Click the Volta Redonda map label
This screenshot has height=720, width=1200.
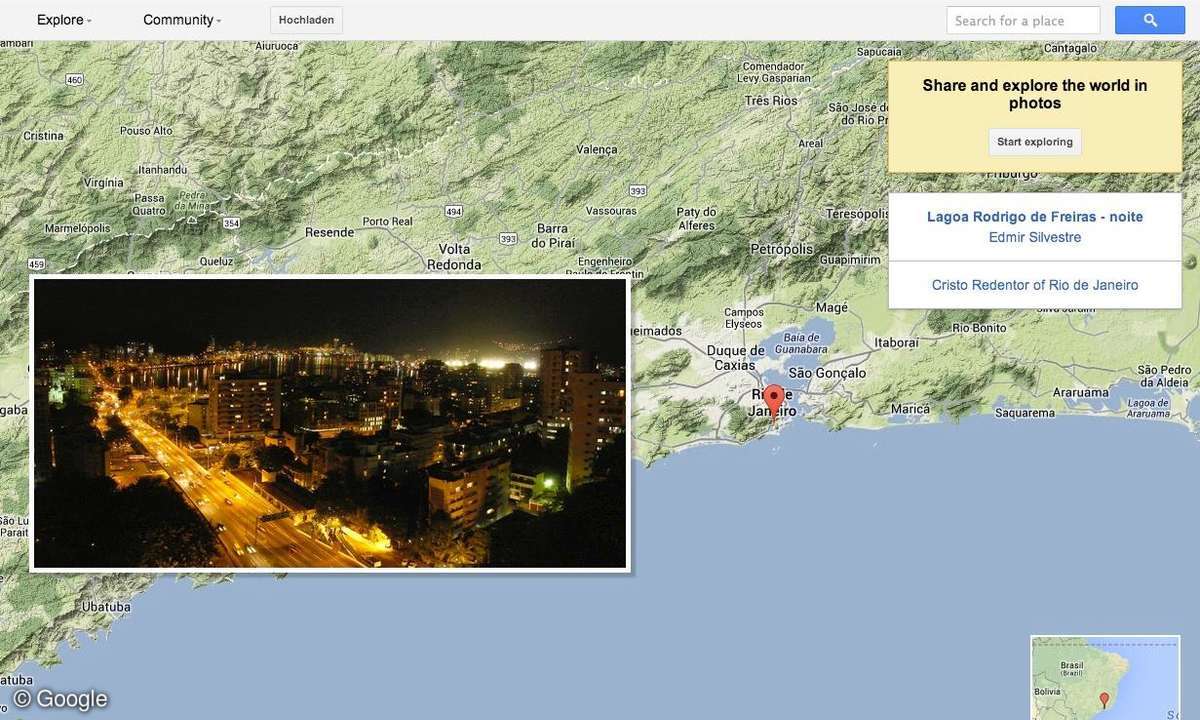[454, 257]
